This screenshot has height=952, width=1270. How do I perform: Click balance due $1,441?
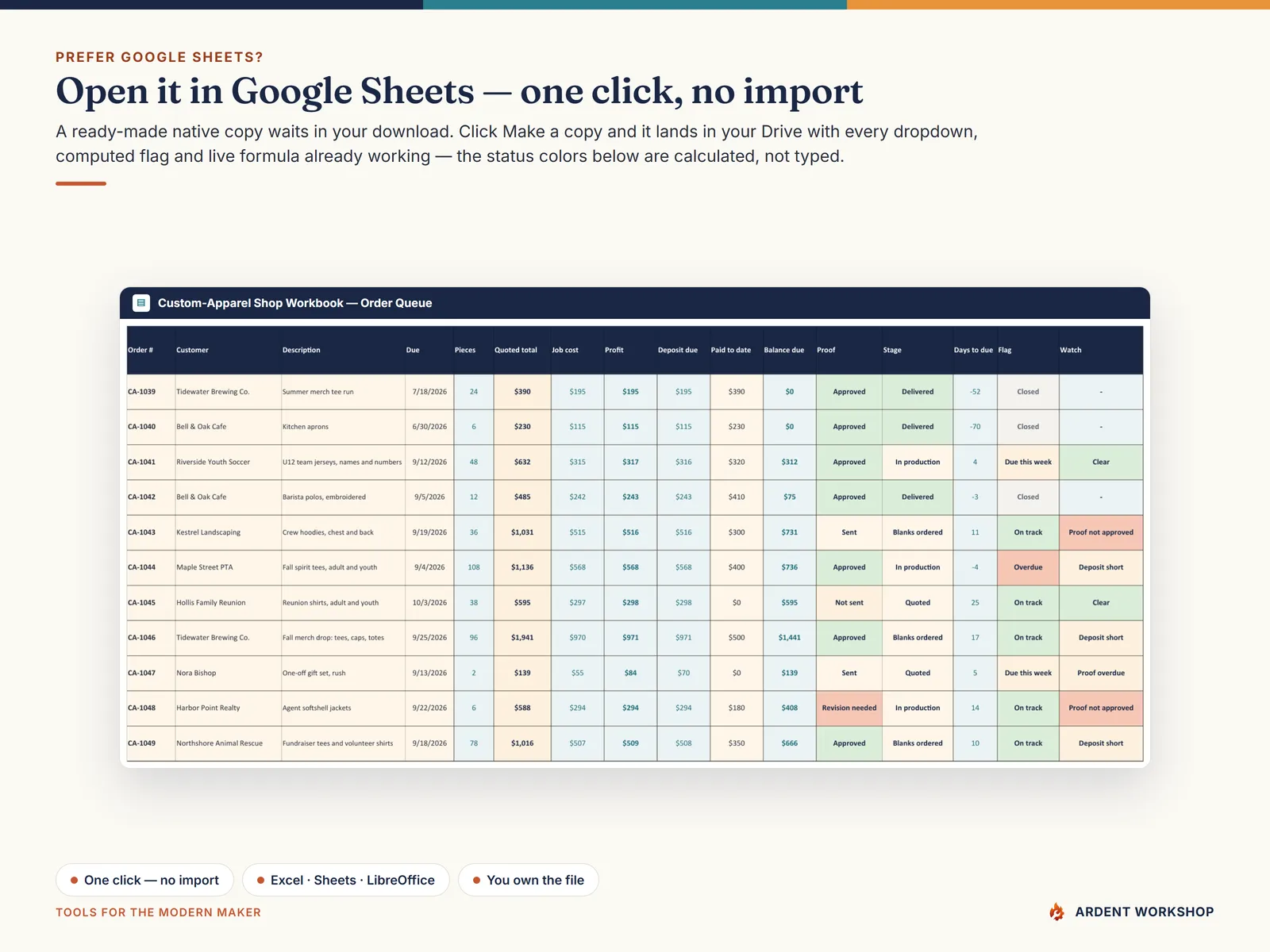point(790,638)
